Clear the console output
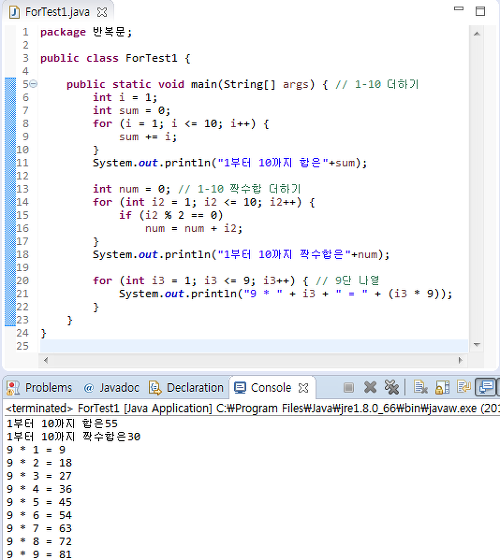This screenshot has width=500, height=560. coord(421,388)
